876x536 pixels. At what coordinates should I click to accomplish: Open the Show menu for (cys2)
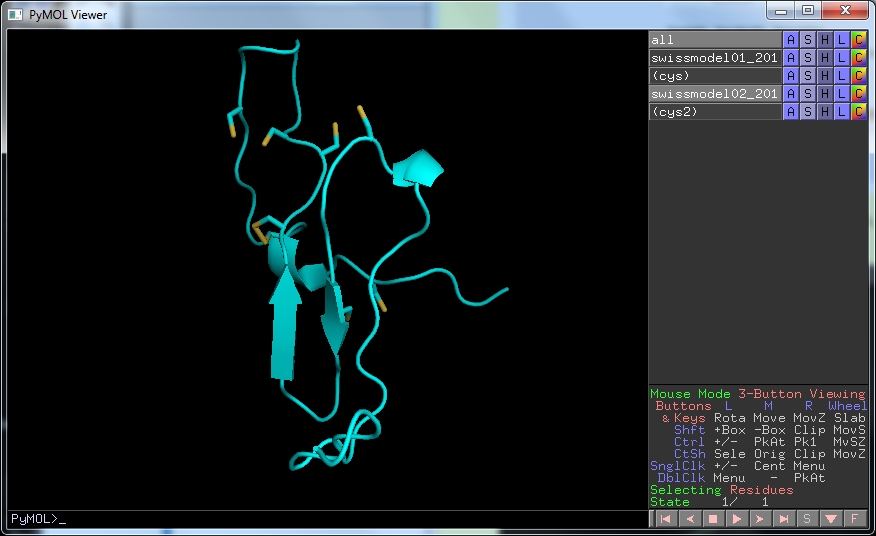808,112
